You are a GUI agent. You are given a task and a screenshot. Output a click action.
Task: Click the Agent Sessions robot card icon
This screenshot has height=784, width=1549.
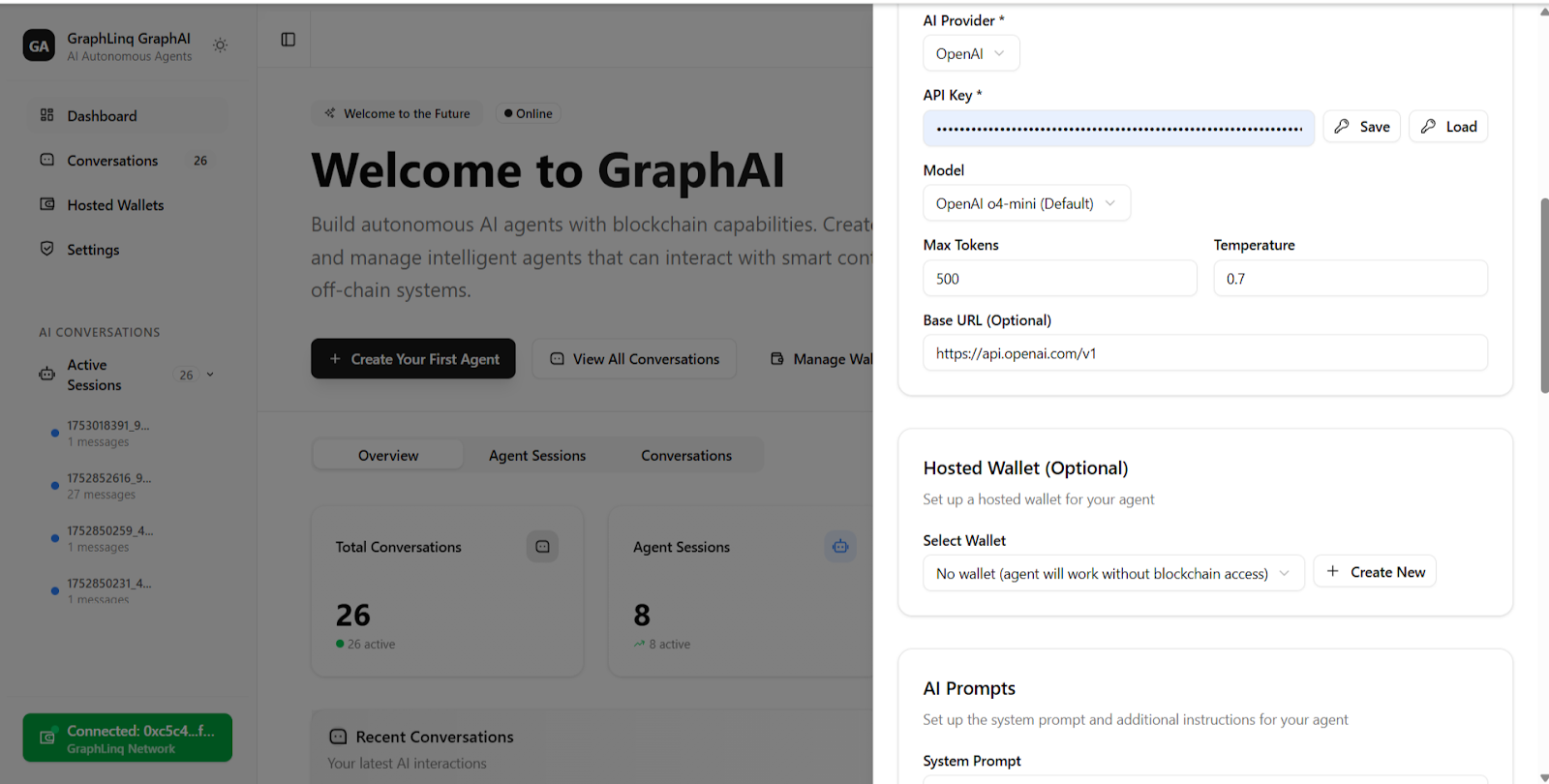tap(840, 547)
